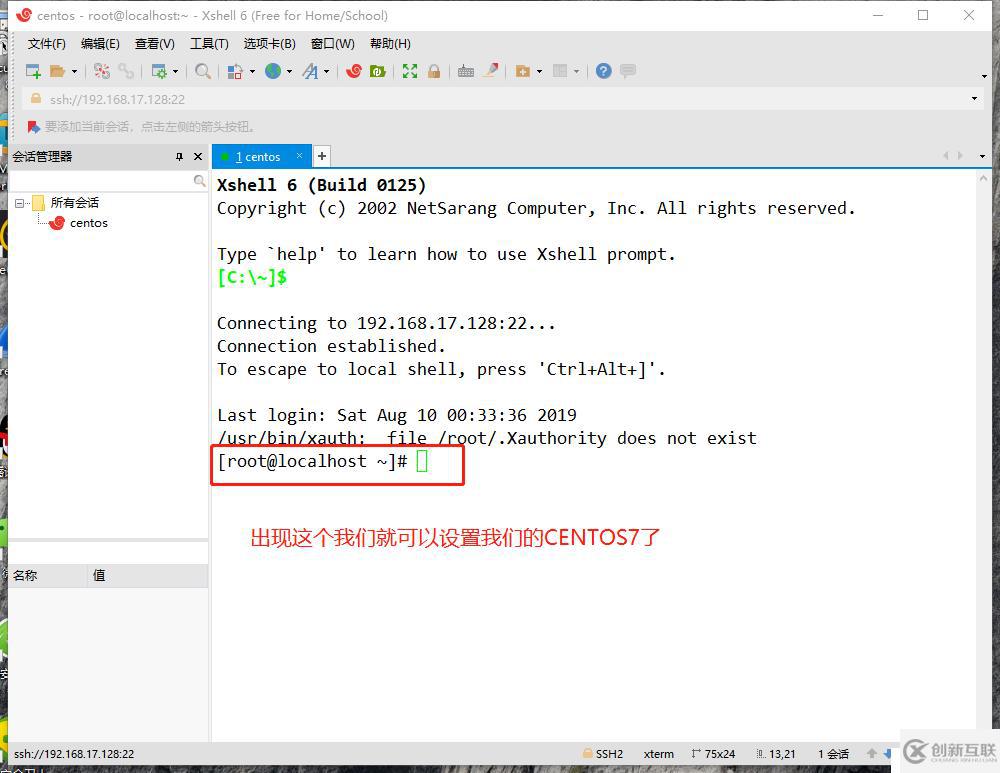The height and width of the screenshot is (773, 1000).
Task: Click the pane layout grid icon
Action: point(560,71)
